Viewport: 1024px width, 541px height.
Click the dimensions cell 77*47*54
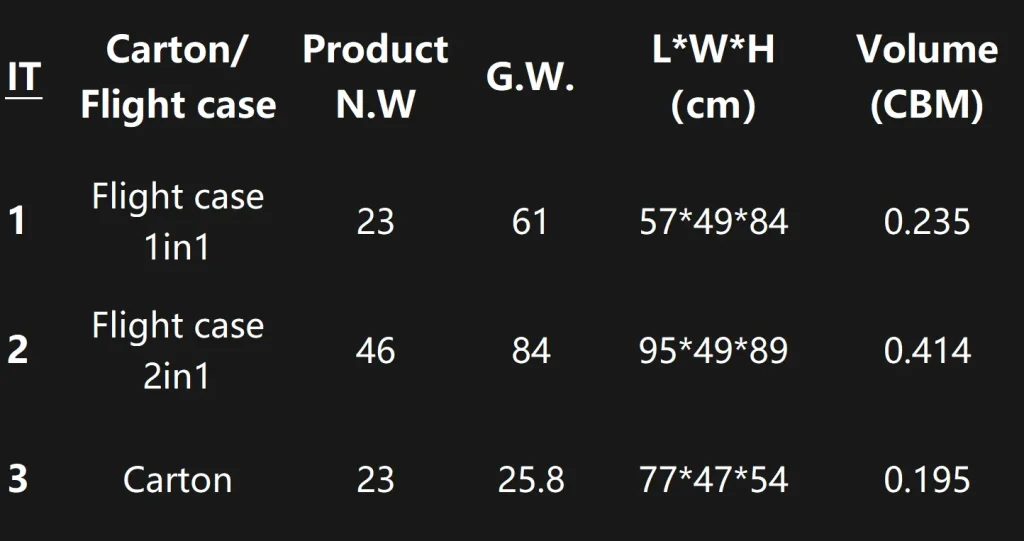click(713, 480)
